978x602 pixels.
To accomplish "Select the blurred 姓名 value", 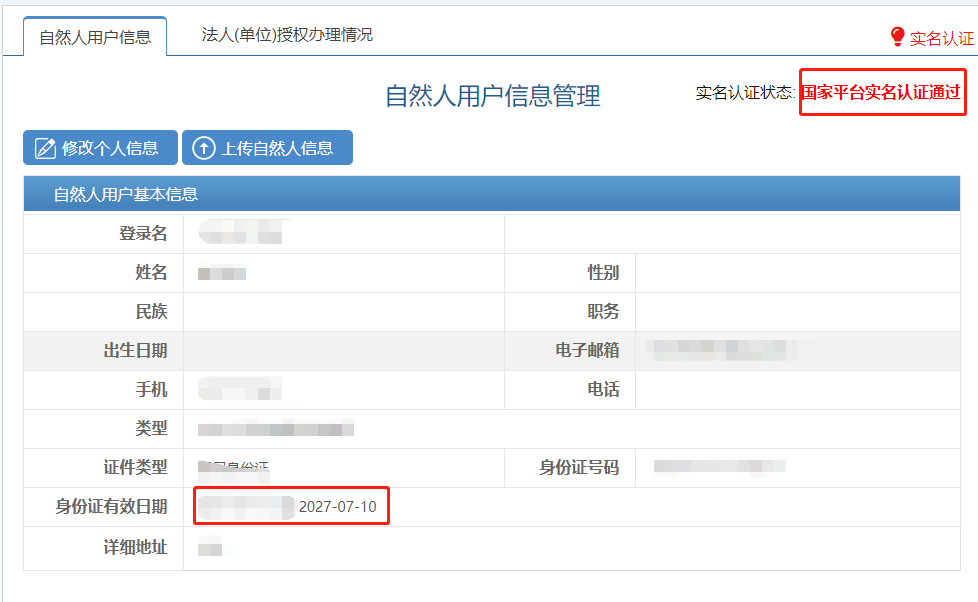I will click(x=222, y=273).
